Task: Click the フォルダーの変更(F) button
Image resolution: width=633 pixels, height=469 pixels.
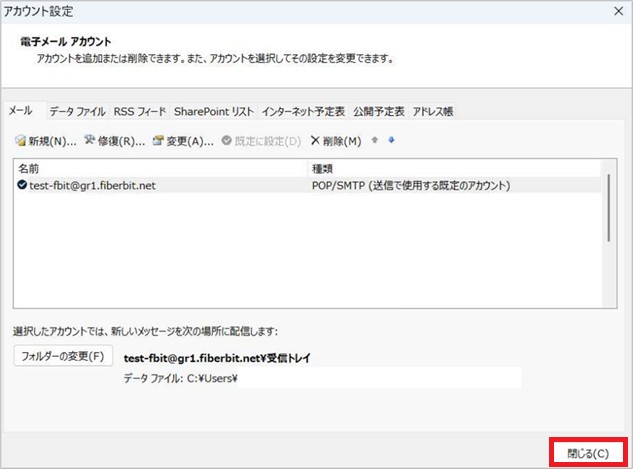Action: point(63,356)
